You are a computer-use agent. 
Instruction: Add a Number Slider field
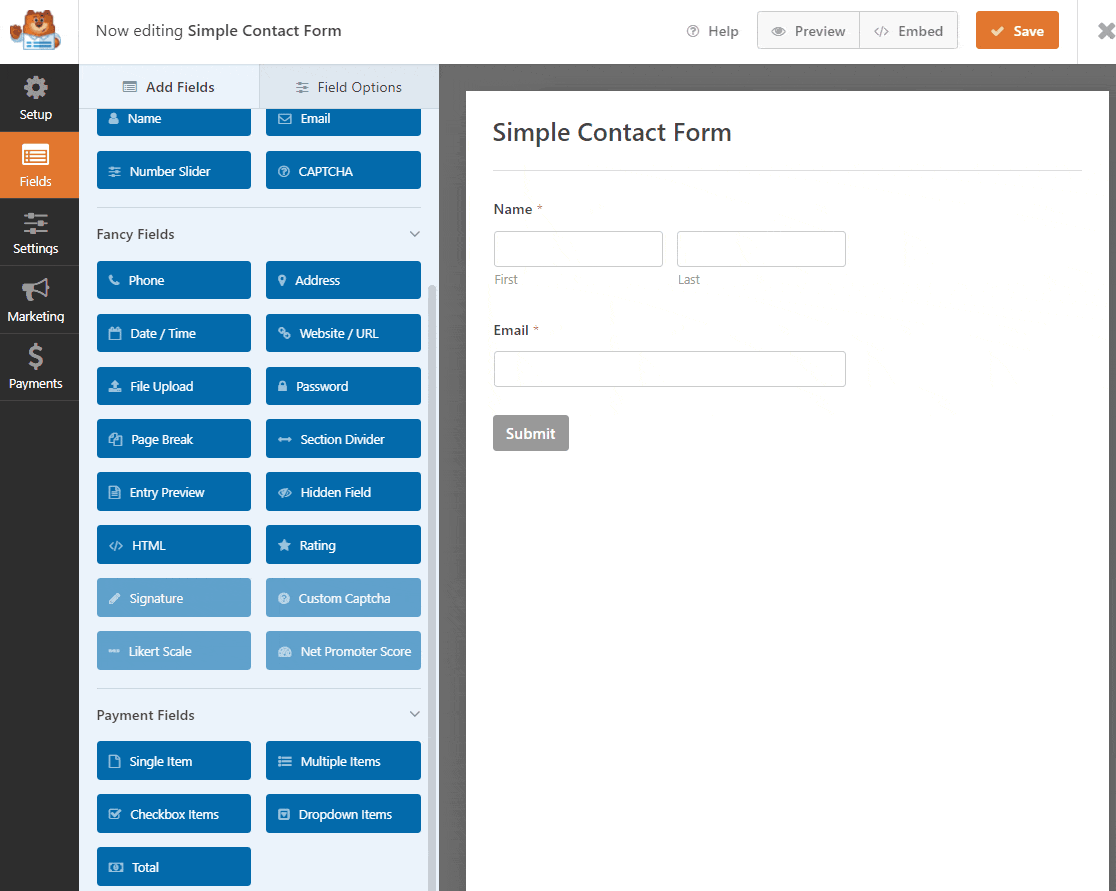click(x=174, y=171)
